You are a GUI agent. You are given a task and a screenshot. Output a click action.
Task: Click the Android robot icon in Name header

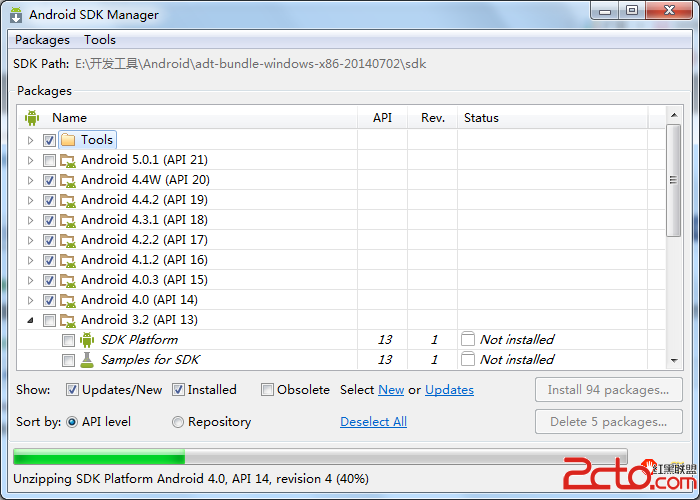(x=32, y=118)
